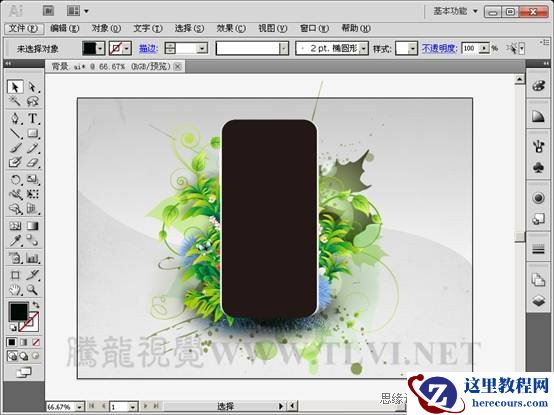The height and width of the screenshot is (415, 554).
Task: Open the Brushes panel
Action: [x=538, y=146]
